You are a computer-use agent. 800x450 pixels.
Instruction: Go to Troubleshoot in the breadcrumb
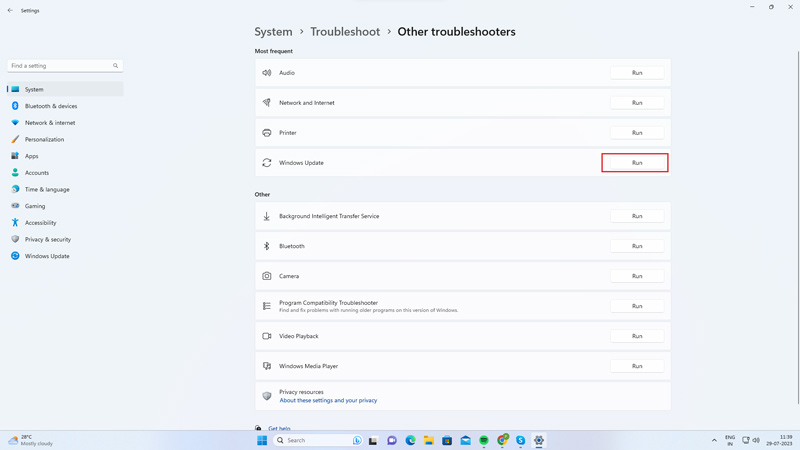(345, 32)
